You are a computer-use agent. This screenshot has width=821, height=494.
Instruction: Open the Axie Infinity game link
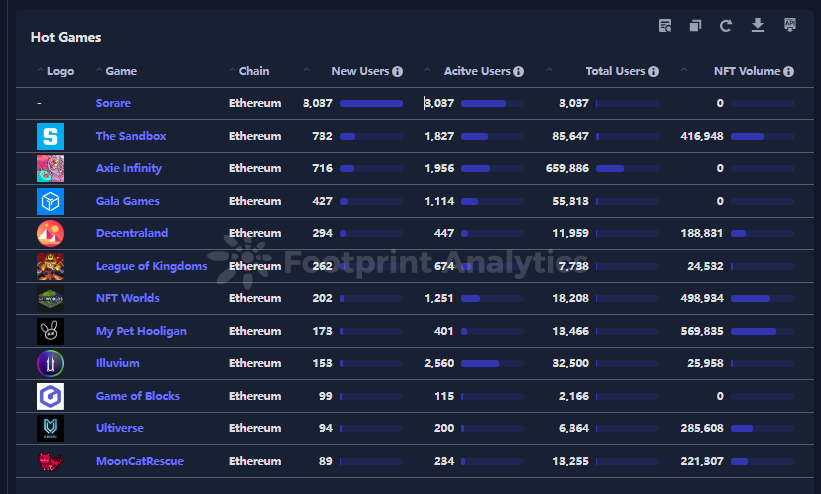(x=128, y=168)
